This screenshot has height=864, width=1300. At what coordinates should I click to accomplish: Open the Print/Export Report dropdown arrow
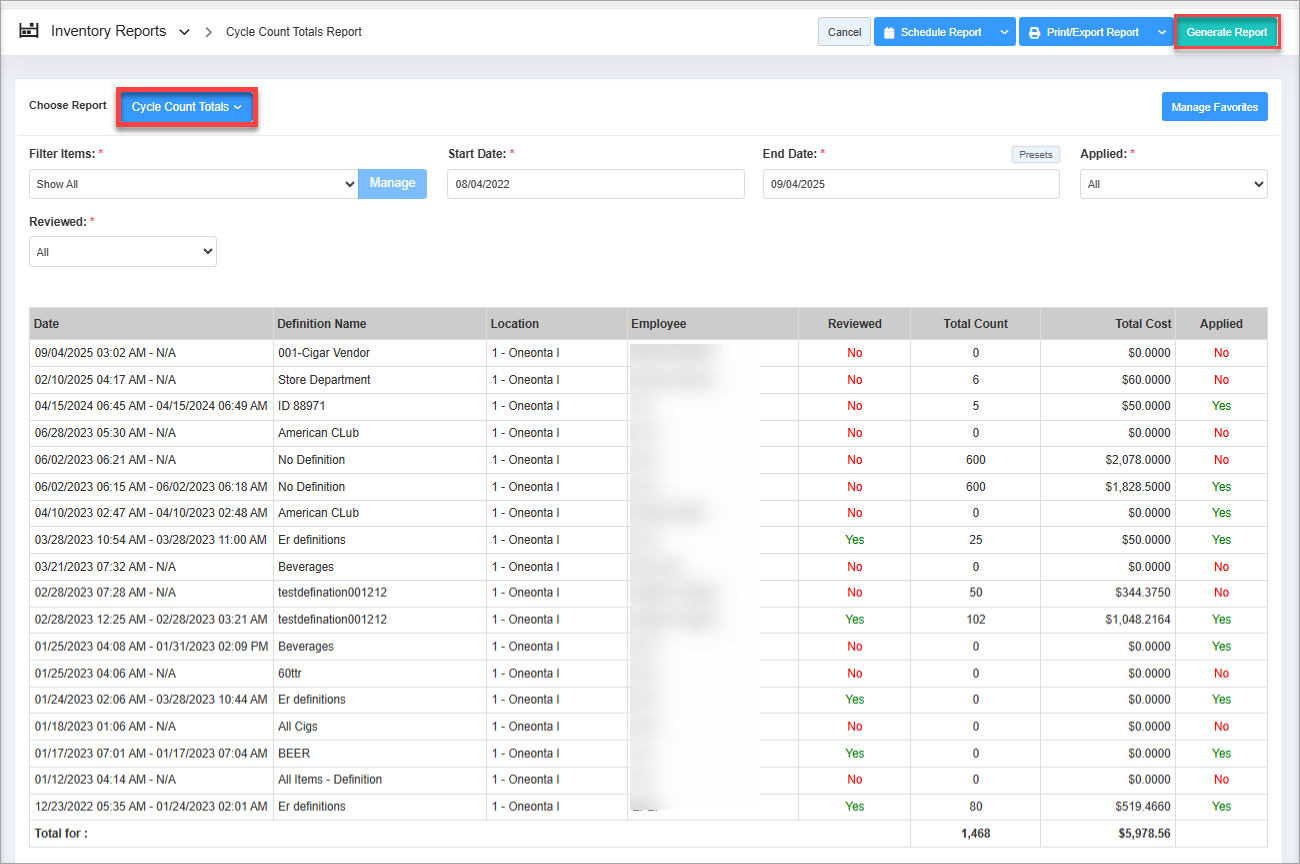click(1161, 32)
